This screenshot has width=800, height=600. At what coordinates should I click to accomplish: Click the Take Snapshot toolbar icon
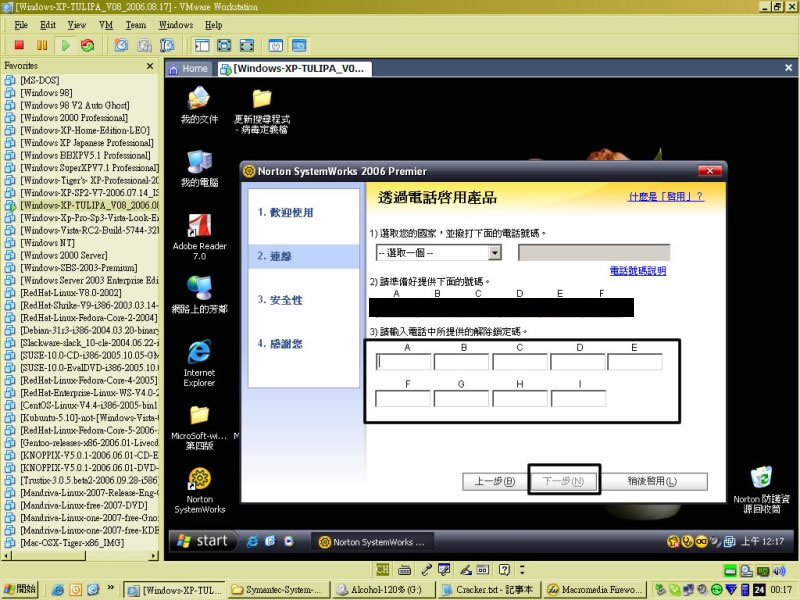coord(121,45)
